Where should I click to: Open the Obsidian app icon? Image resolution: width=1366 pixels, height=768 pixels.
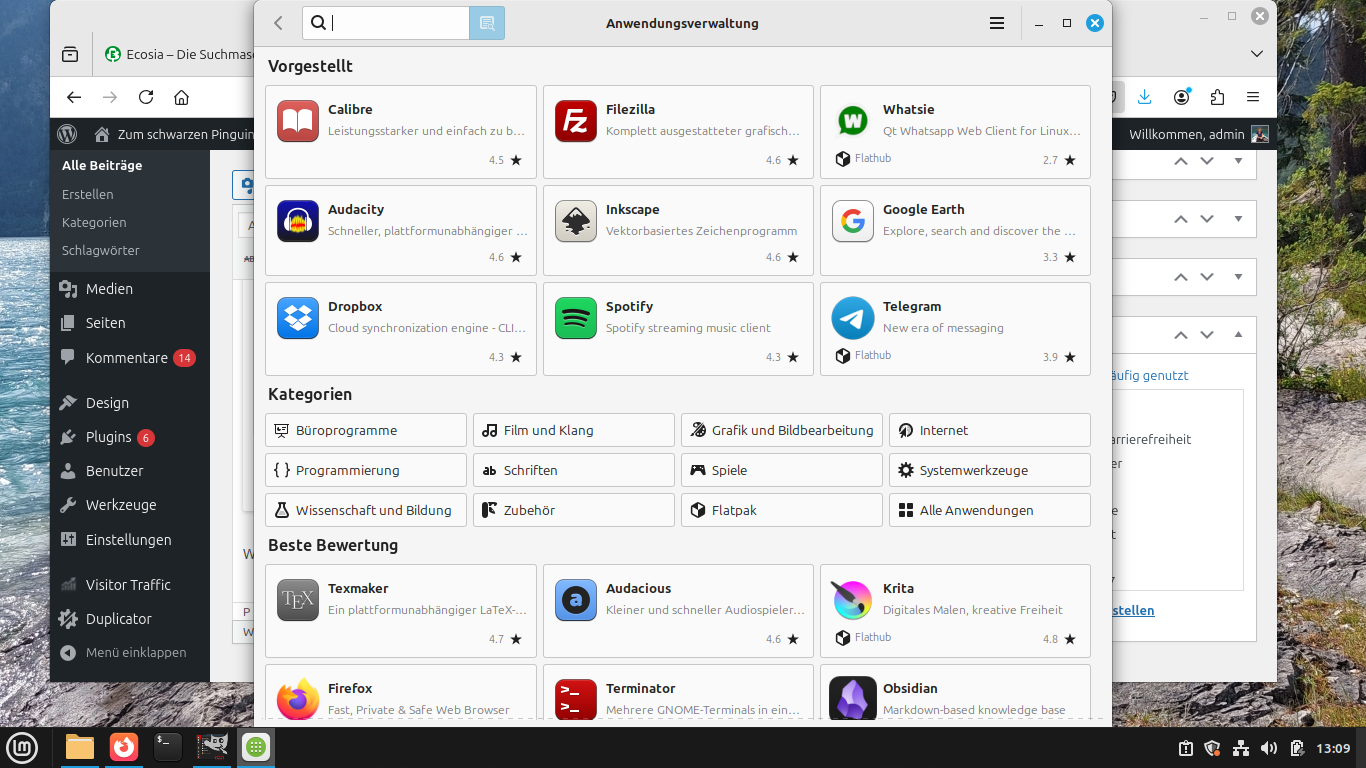pos(852,699)
